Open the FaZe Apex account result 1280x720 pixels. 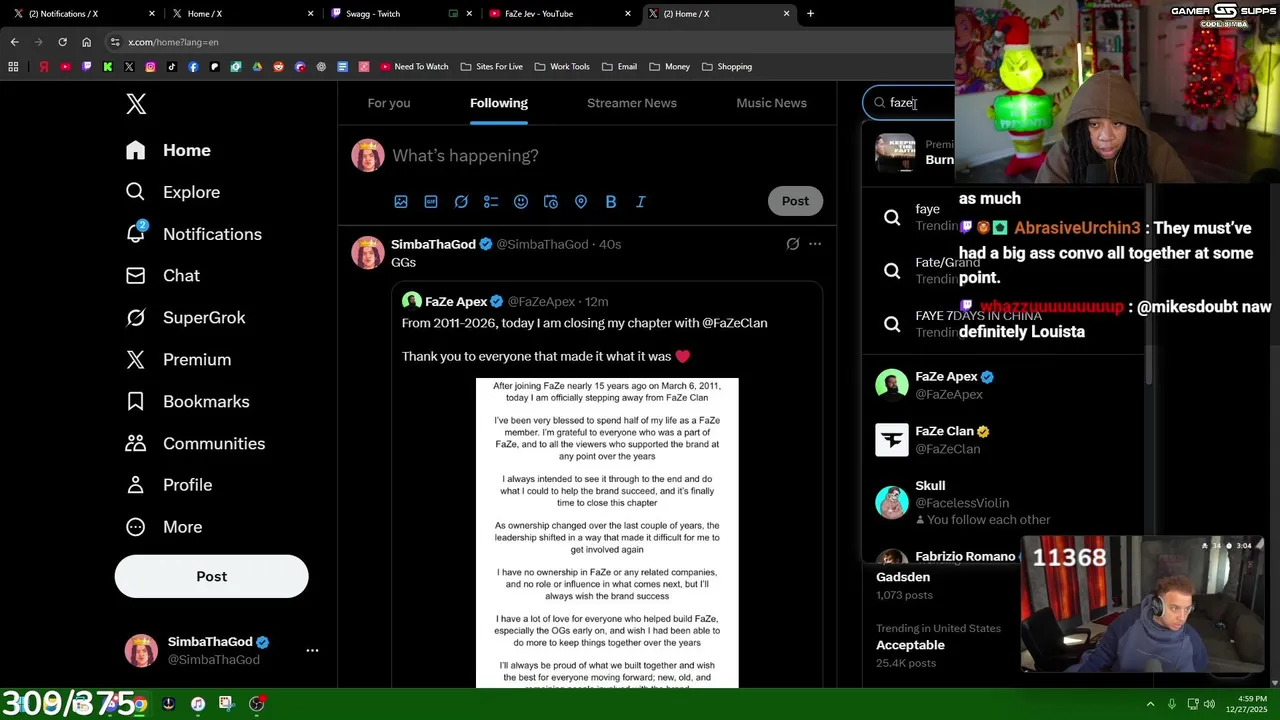tap(1004, 385)
